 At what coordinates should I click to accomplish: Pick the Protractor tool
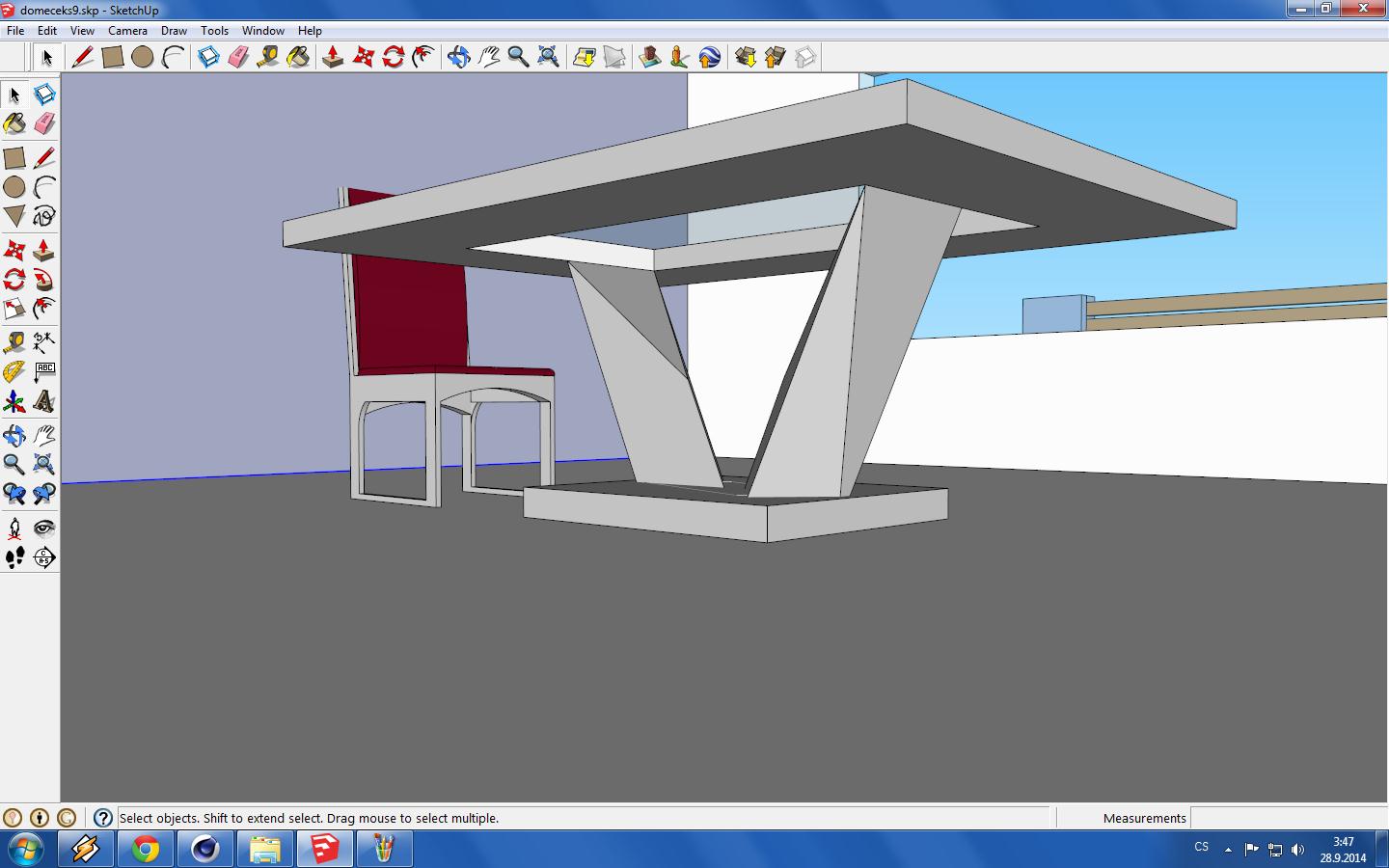point(14,371)
